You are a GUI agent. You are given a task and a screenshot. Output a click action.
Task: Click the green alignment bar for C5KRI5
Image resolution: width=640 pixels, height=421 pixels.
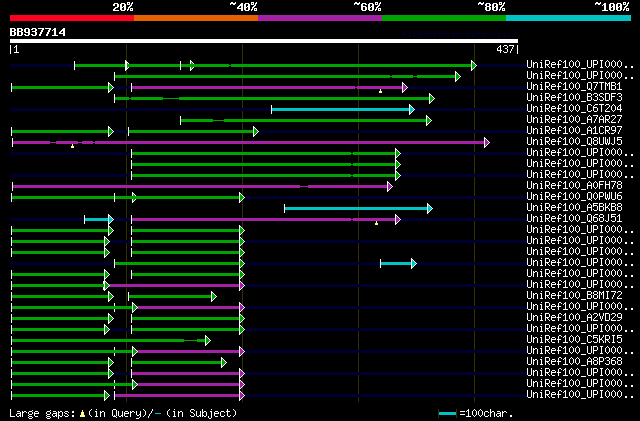point(109,341)
